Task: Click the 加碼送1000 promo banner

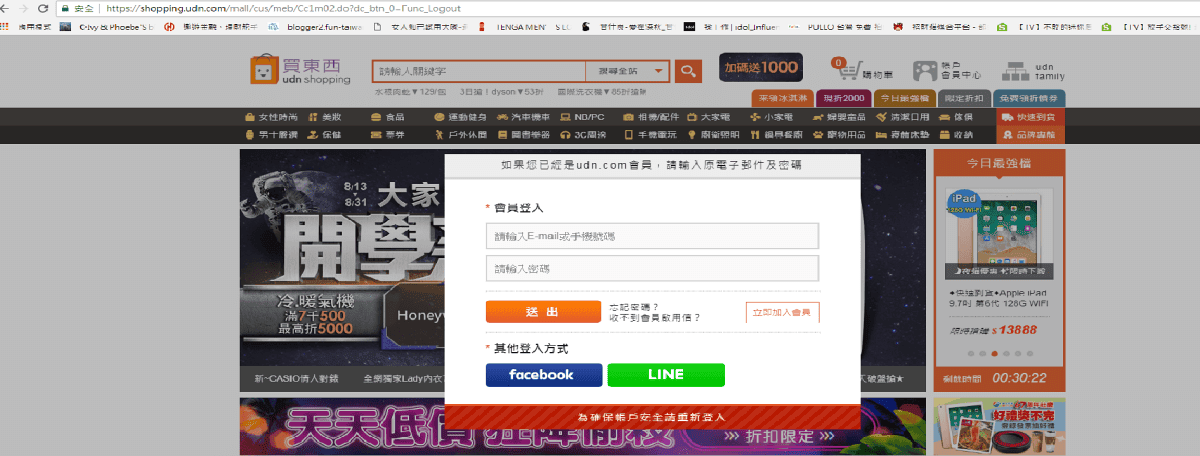Action: (x=761, y=66)
